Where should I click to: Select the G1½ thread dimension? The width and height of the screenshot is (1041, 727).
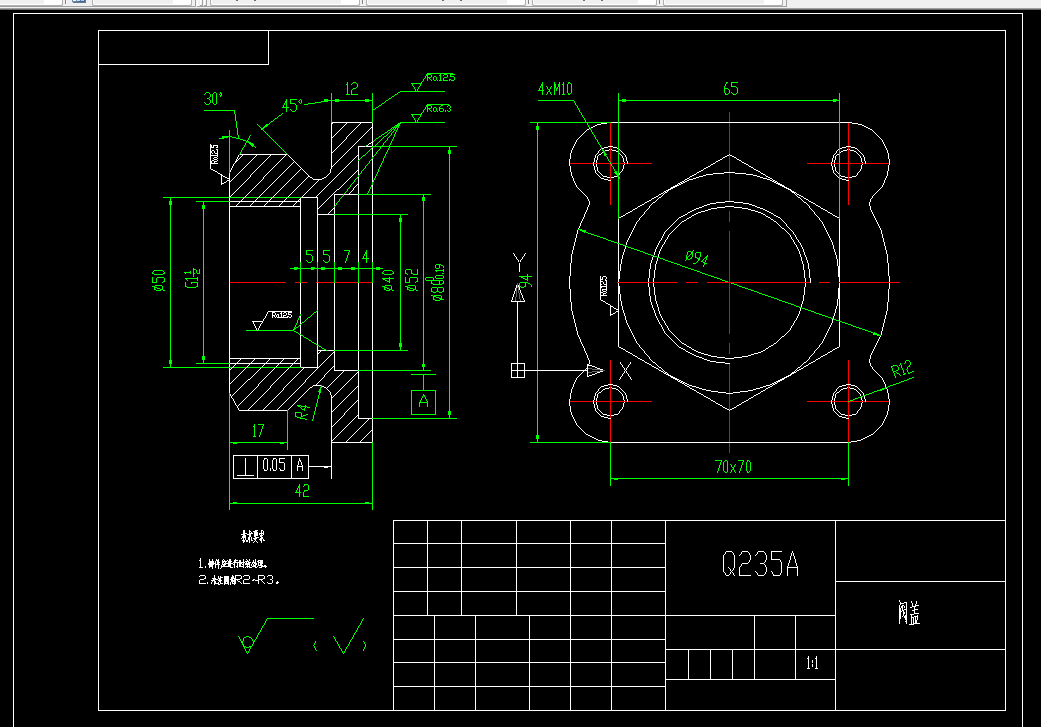192,278
